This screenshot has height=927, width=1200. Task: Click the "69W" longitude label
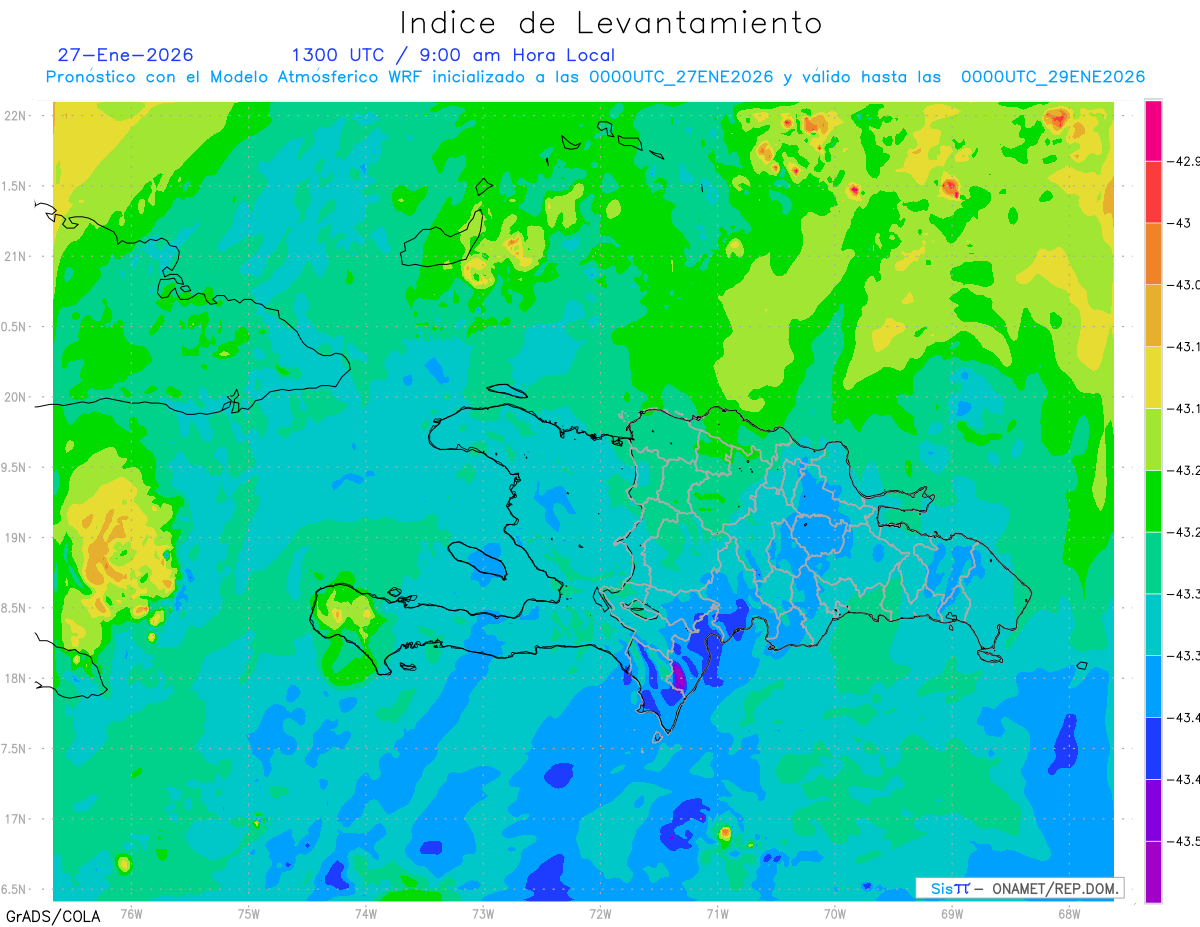point(952,913)
